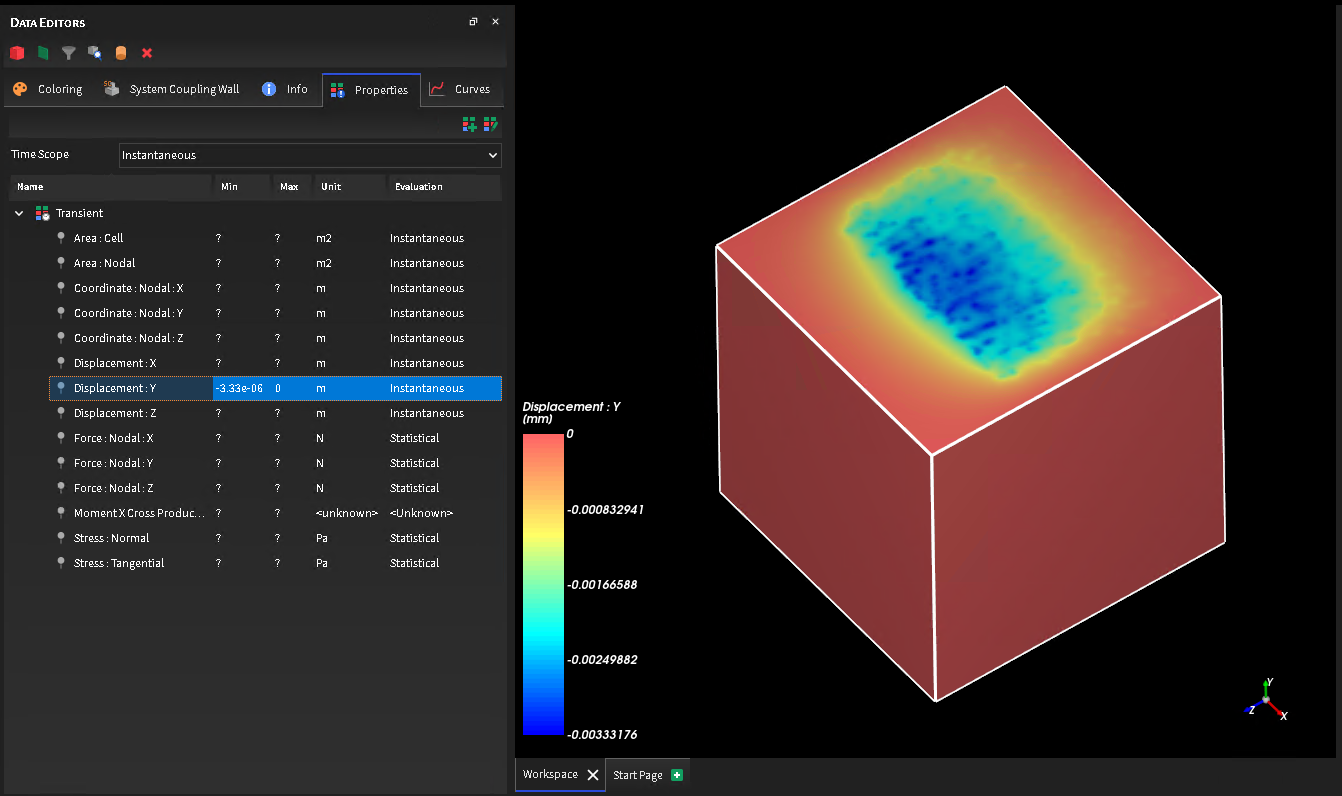The width and height of the screenshot is (1342, 796).
Task: Select the System Coupling Wall button
Action: pyautogui.click(x=170, y=89)
